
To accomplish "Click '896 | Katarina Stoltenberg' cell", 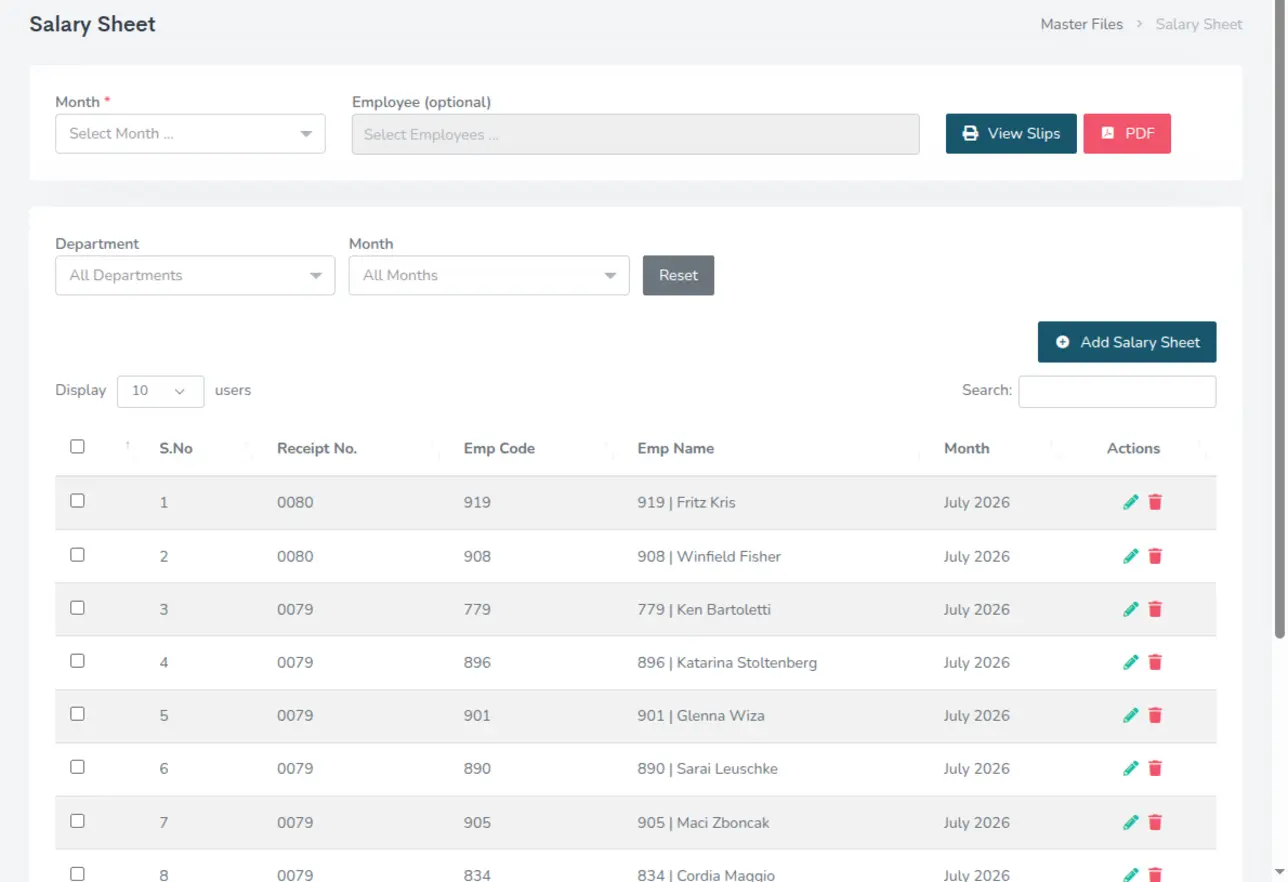I will click(727, 662).
